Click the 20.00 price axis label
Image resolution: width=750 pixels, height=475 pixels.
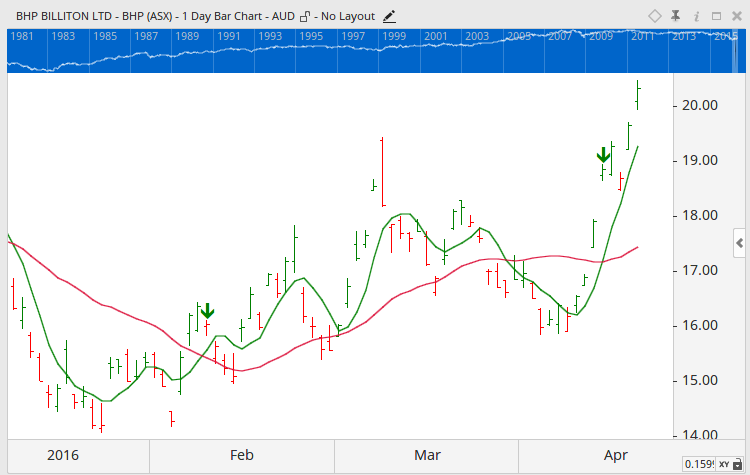click(699, 105)
